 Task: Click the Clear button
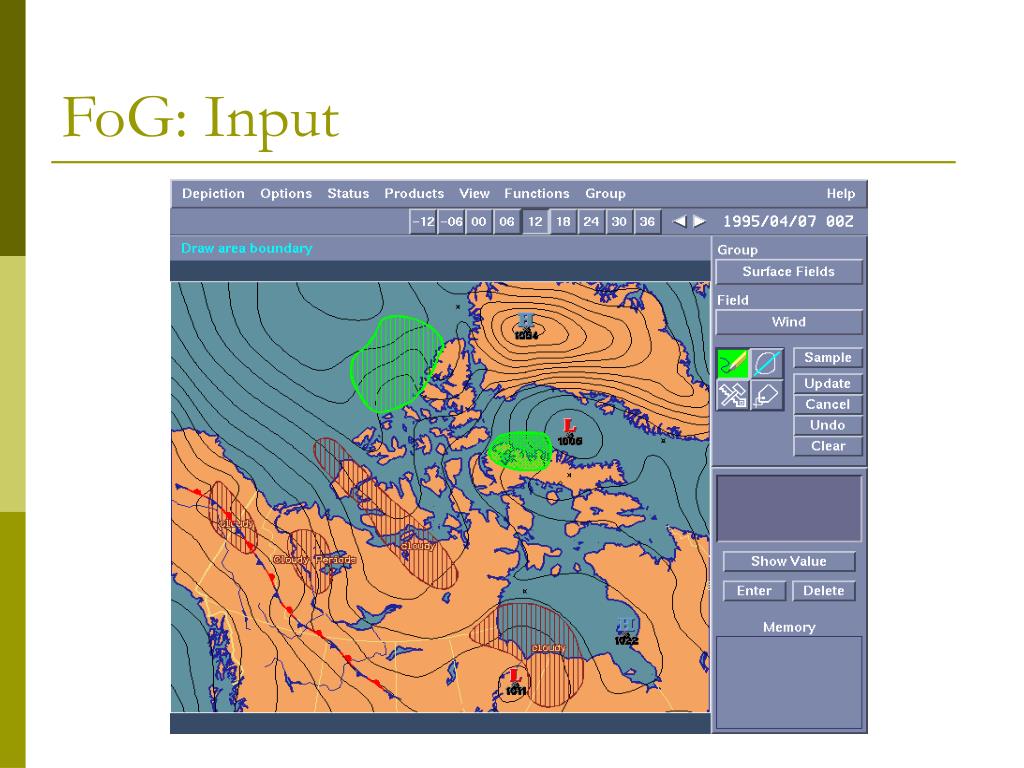click(827, 446)
